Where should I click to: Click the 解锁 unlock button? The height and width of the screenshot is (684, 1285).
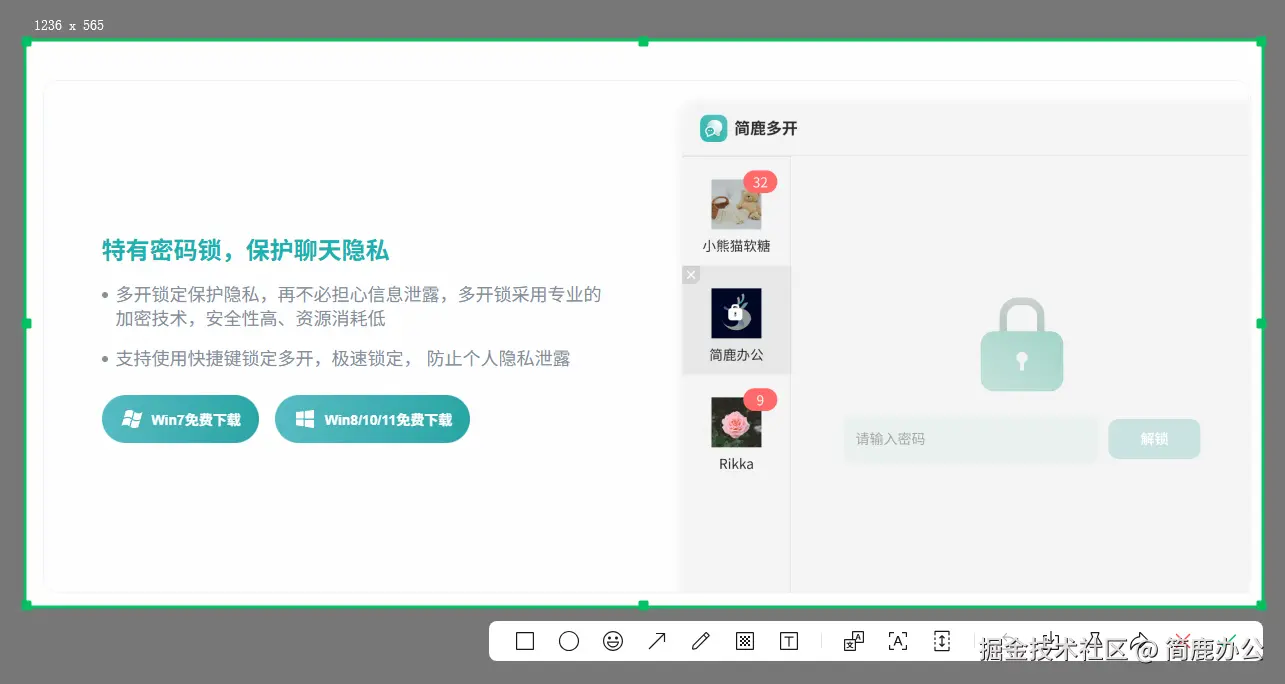tap(1154, 438)
